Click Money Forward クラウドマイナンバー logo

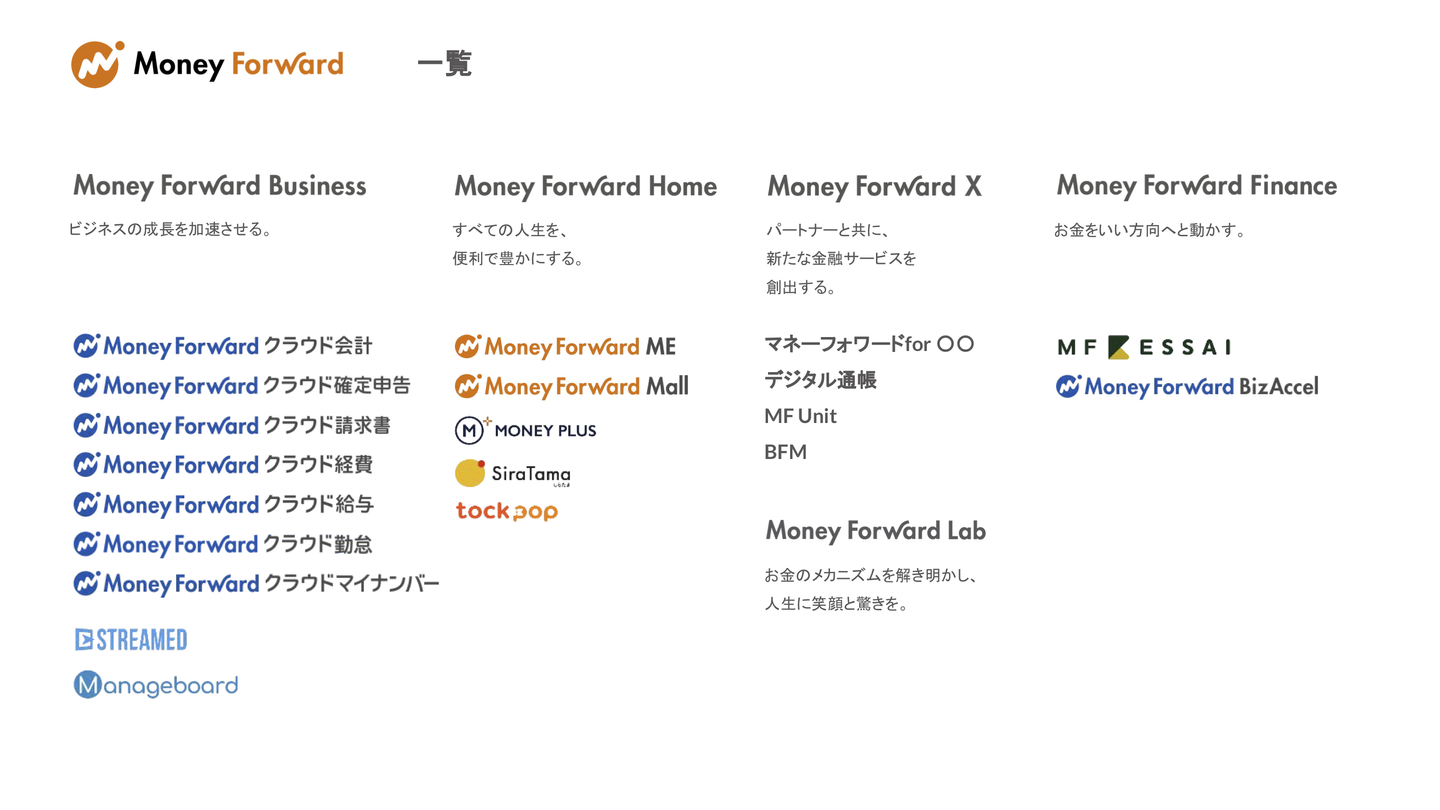(x=256, y=583)
